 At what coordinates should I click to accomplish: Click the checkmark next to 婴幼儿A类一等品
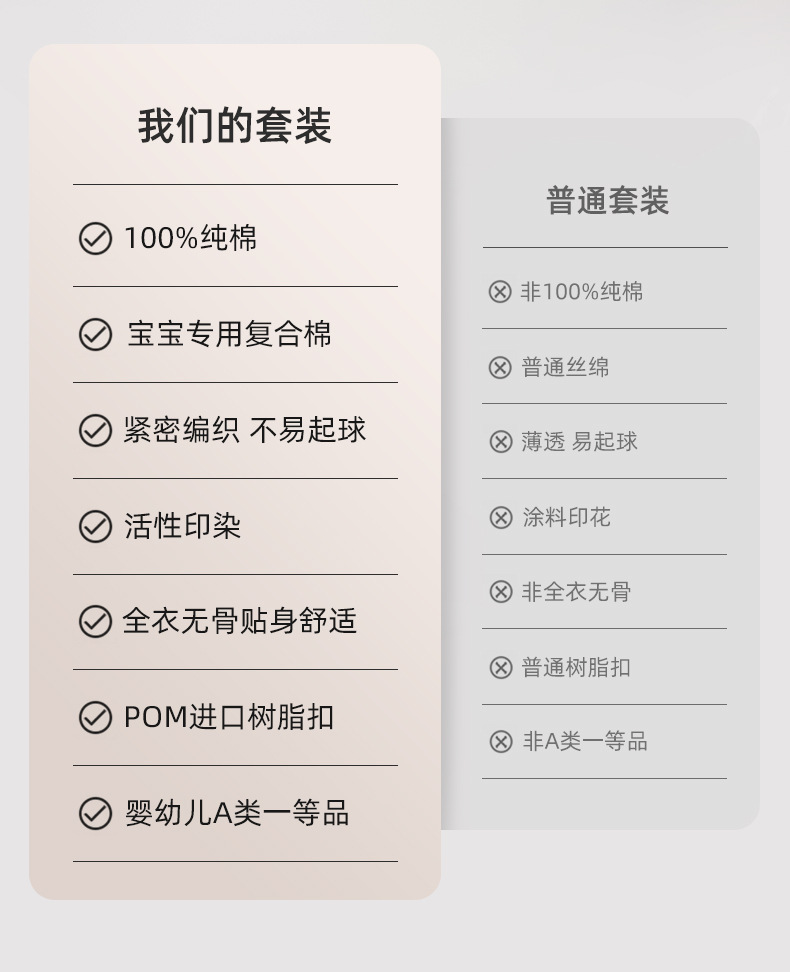[x=95, y=813]
